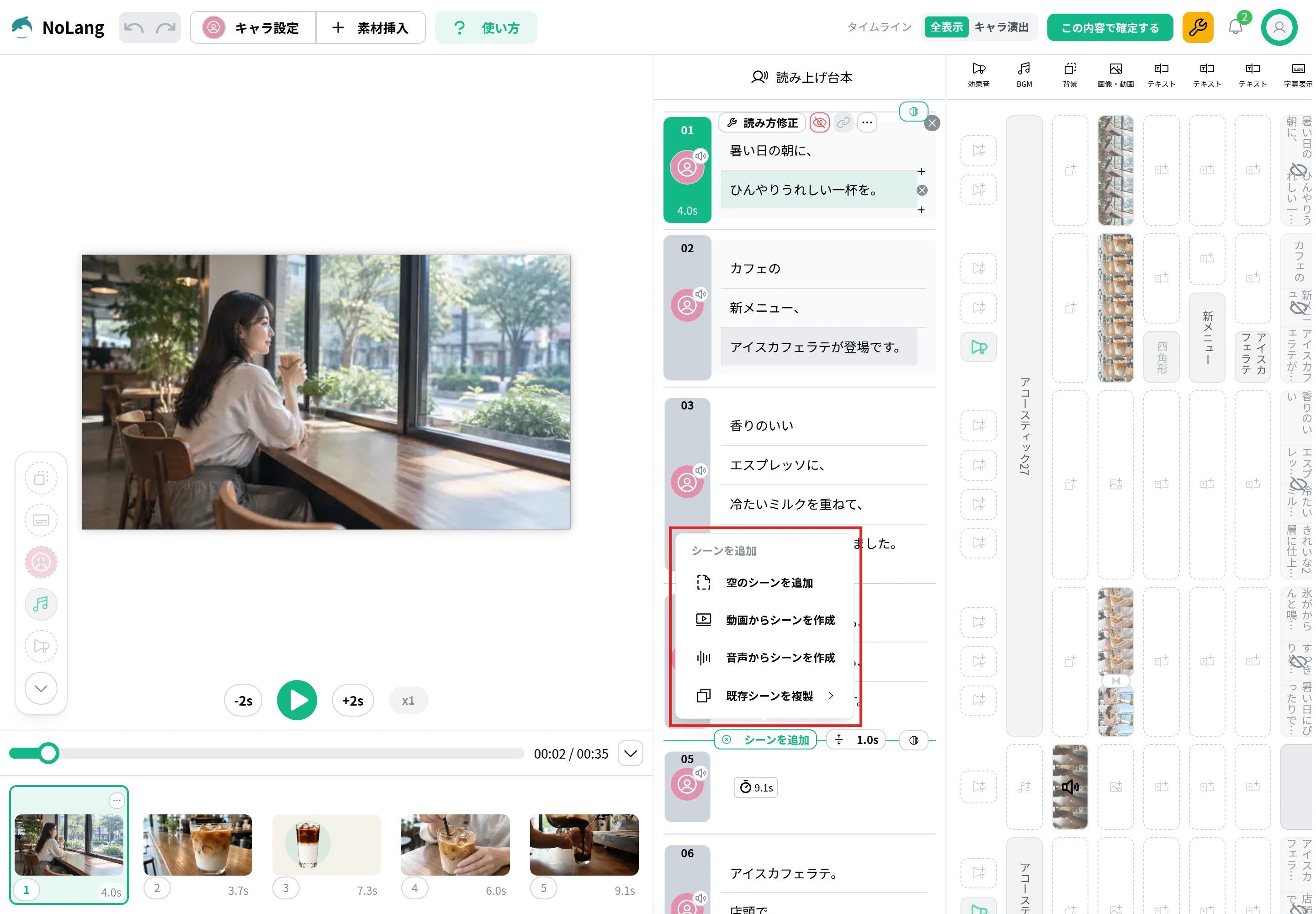Viewport: 1316px width, 914px height.
Task: Click the music note icon in the preview sidebar
Action: (x=41, y=604)
